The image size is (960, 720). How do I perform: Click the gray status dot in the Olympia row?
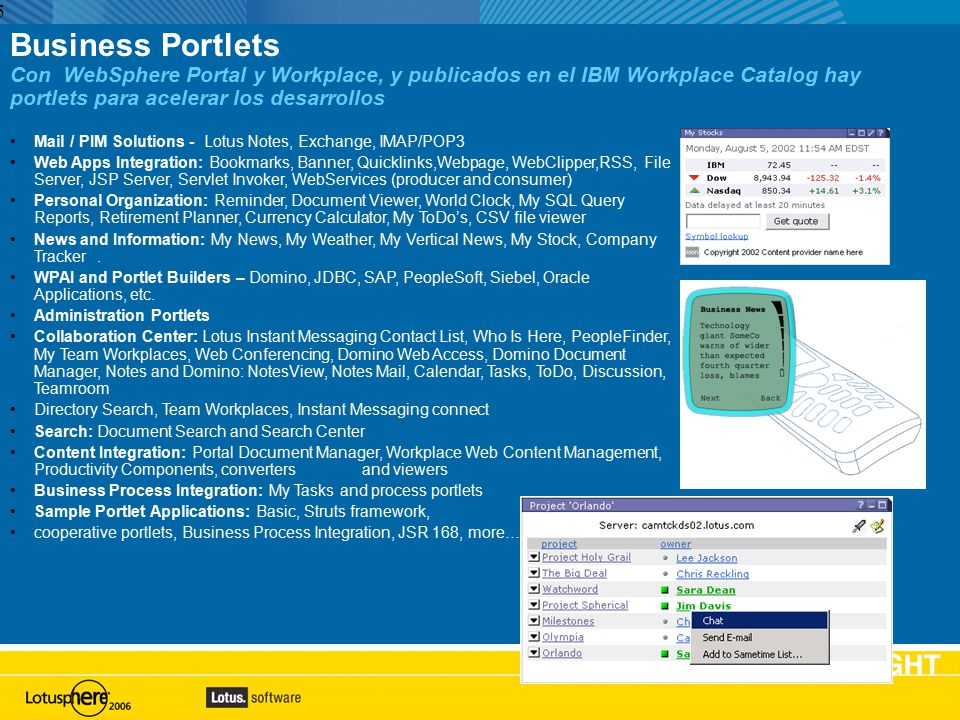point(666,637)
